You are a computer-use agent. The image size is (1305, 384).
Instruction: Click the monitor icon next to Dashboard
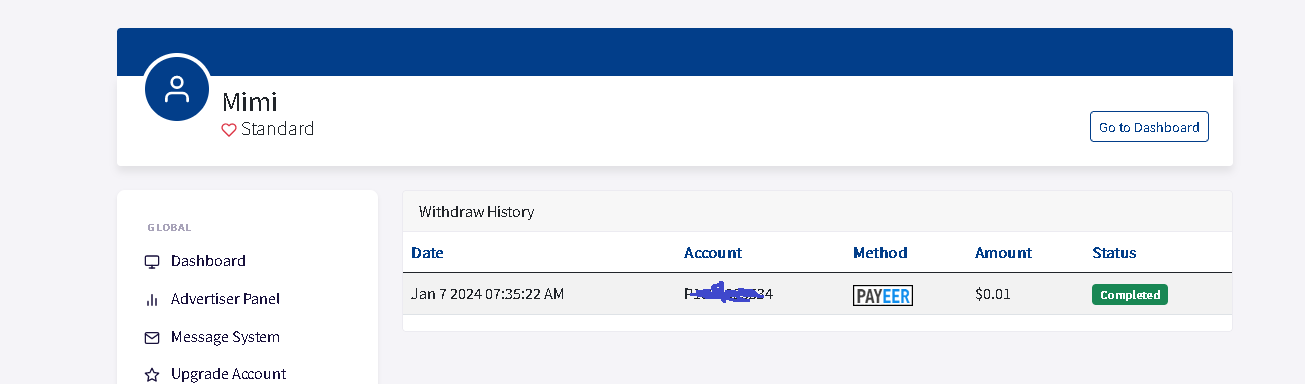point(152,261)
